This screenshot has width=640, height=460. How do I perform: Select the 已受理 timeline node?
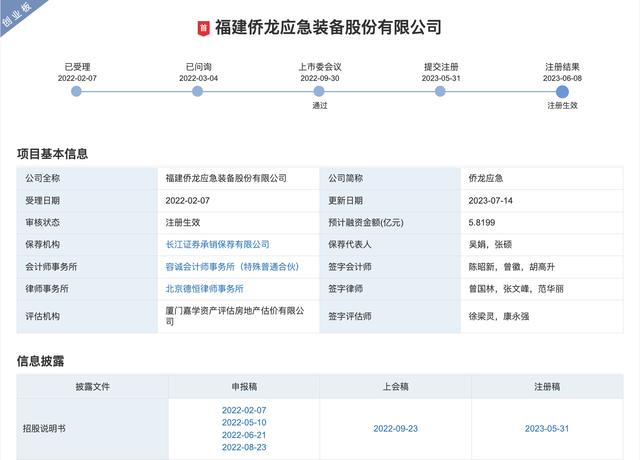pyautogui.click(x=76, y=91)
